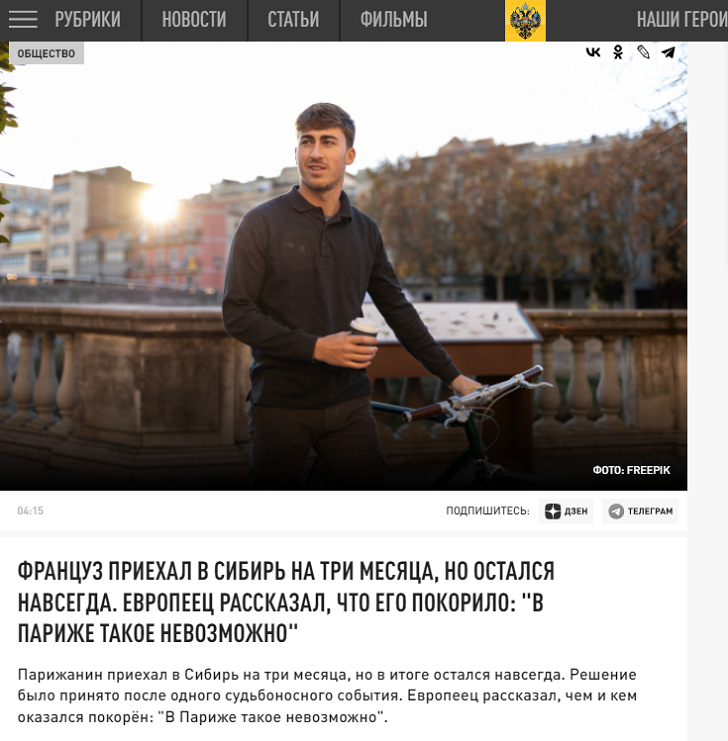Click the Dzen star icon

[x=552, y=511]
